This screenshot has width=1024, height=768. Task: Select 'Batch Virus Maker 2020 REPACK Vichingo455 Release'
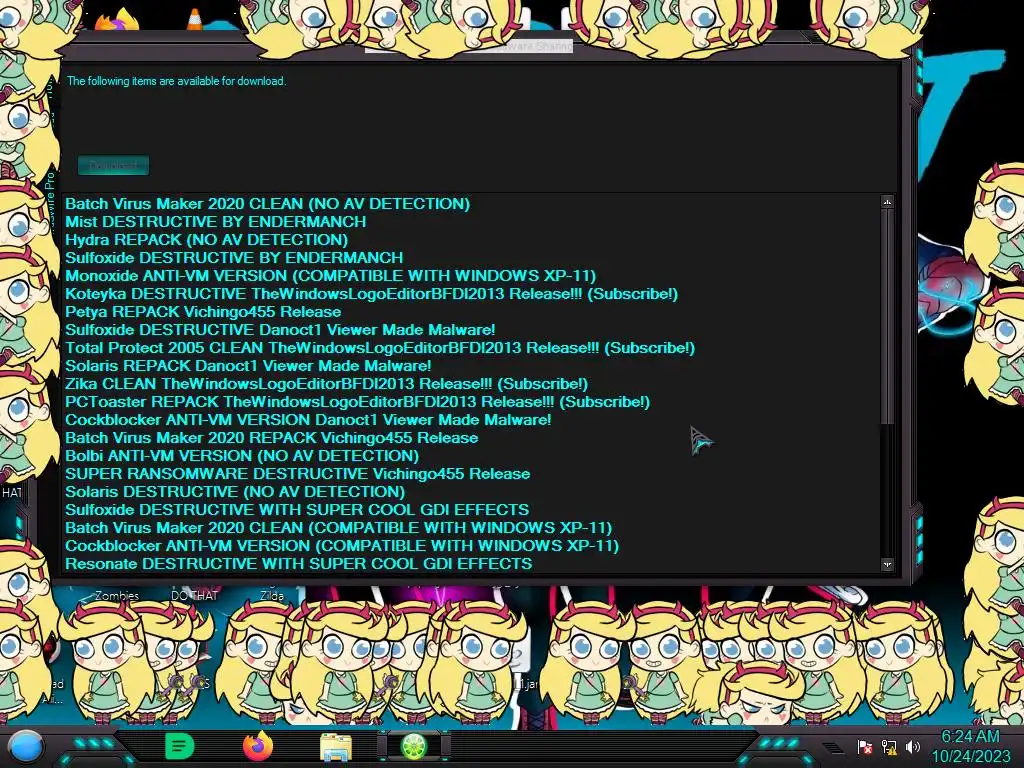point(272,438)
